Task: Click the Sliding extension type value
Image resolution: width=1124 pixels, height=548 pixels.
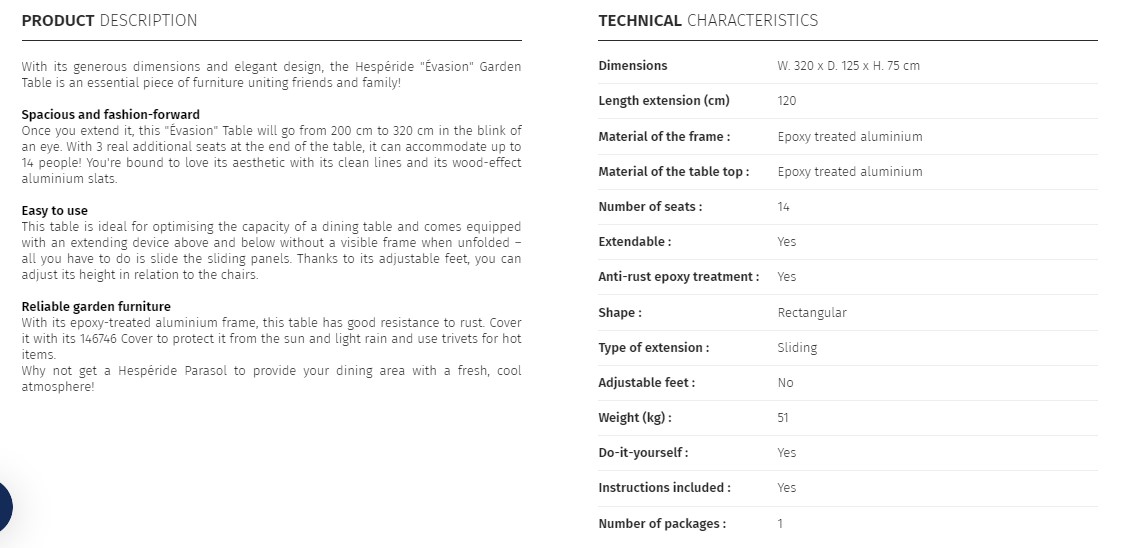Action: (797, 348)
